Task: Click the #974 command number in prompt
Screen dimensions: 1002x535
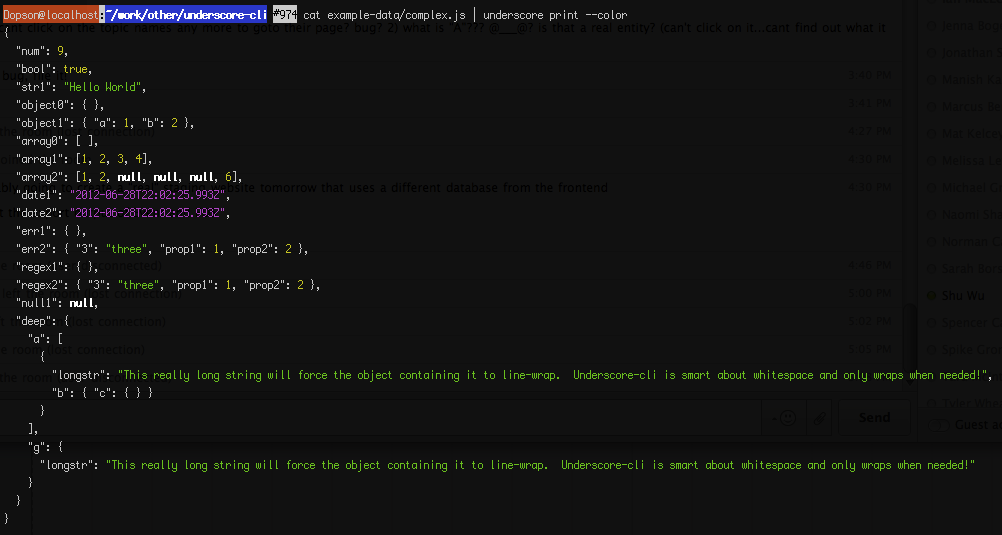Action: pyautogui.click(x=285, y=14)
